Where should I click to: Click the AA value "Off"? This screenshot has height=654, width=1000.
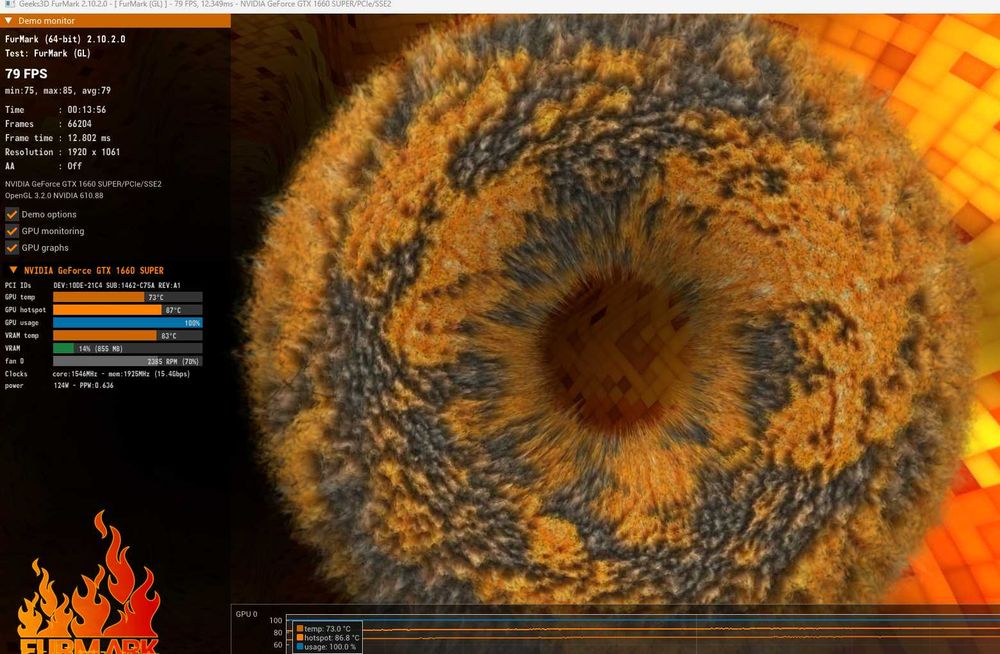coord(75,166)
